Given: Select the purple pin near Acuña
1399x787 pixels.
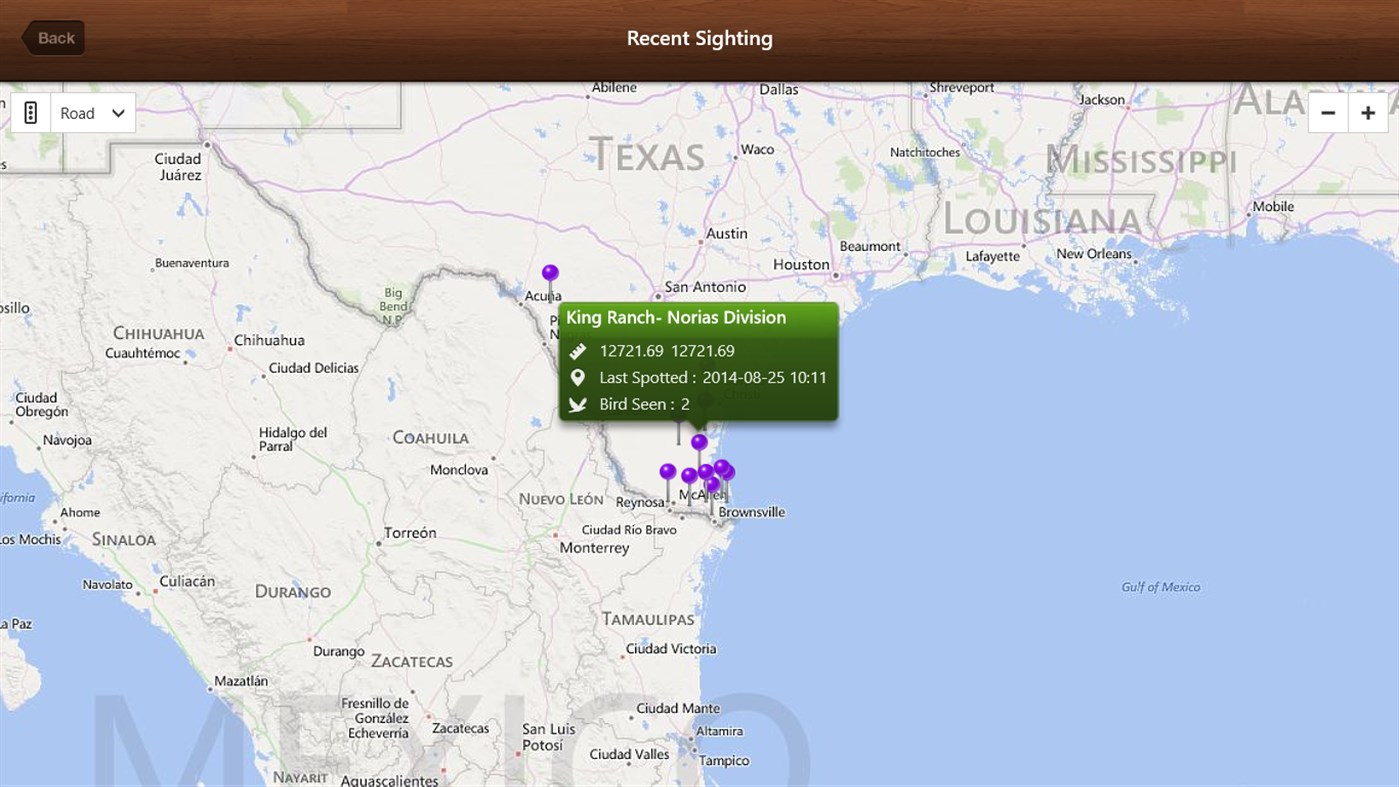Looking at the screenshot, I should click(x=550, y=273).
